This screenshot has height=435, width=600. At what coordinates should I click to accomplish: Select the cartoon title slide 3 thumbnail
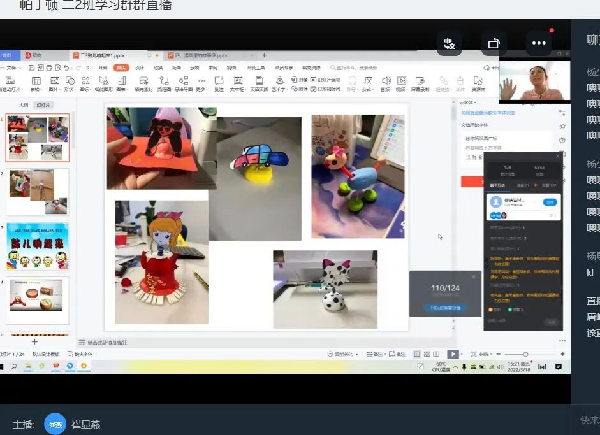[38, 247]
